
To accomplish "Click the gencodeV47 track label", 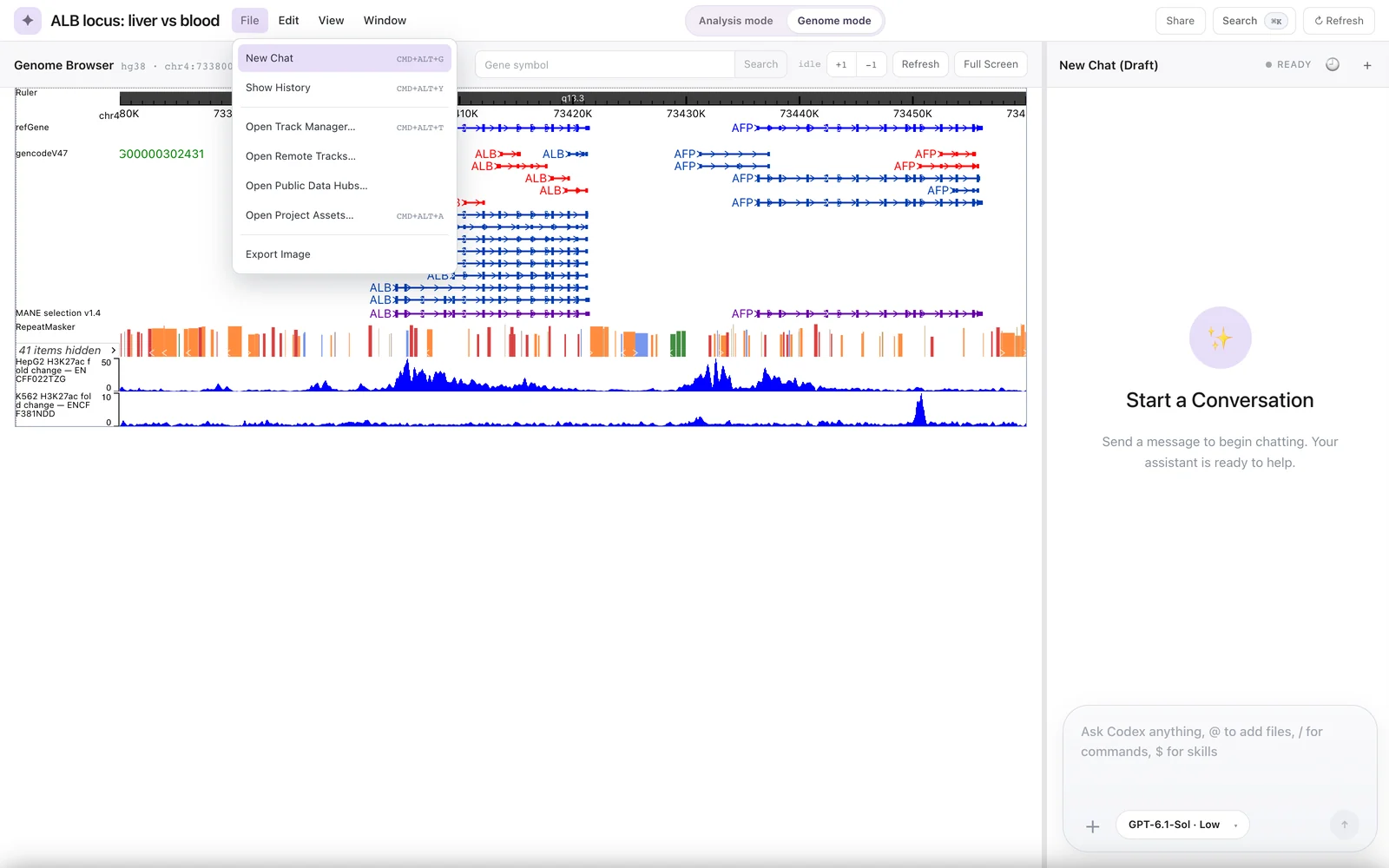I will tap(42, 153).
